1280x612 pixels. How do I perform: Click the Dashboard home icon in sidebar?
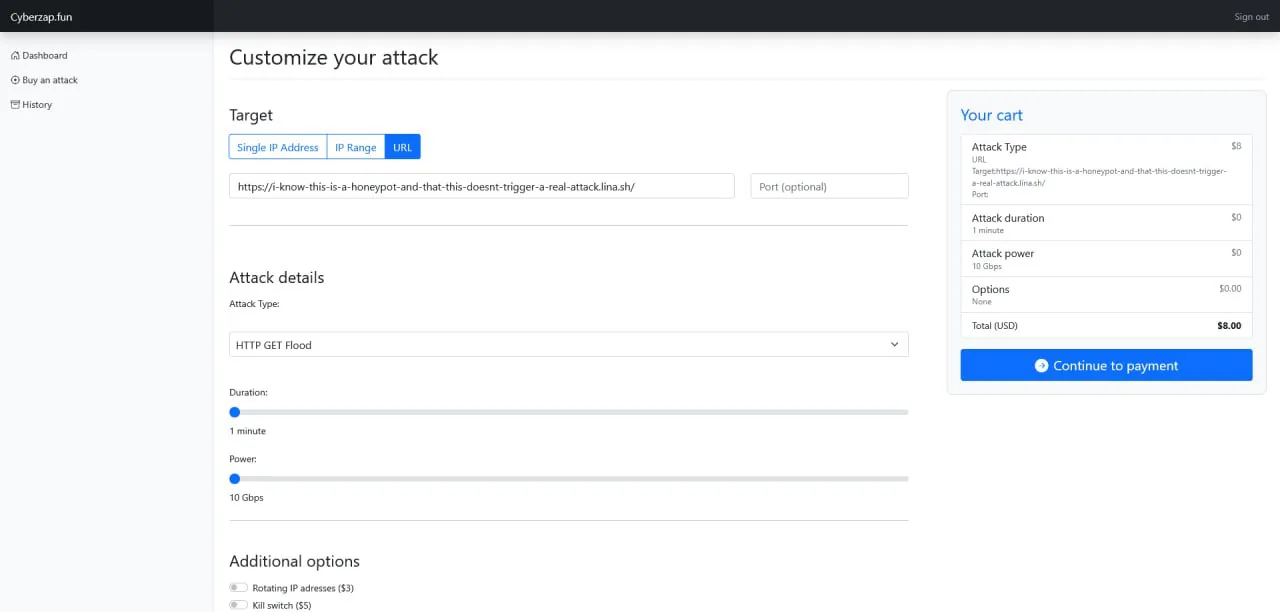(x=15, y=56)
